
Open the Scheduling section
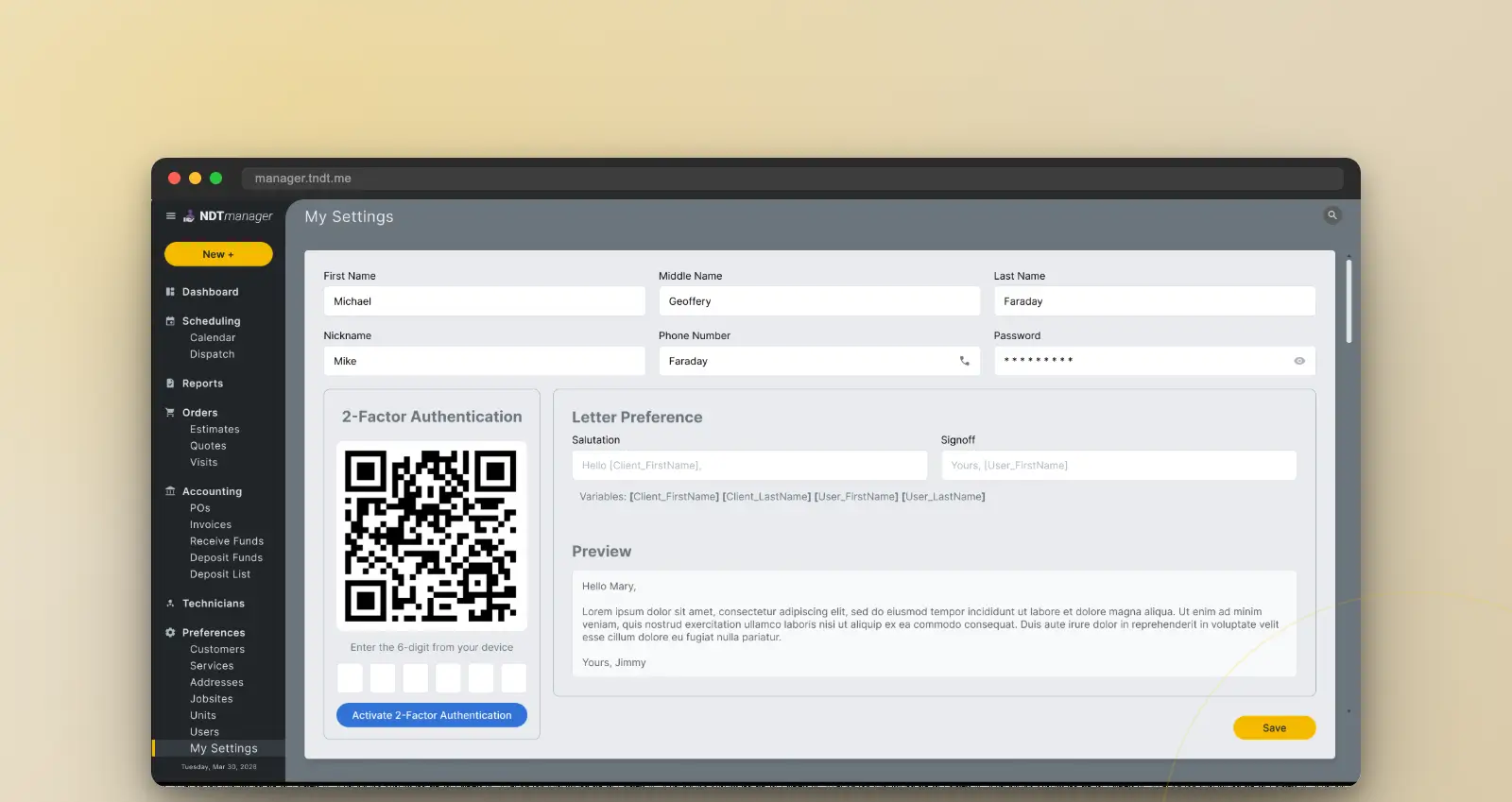pos(211,321)
